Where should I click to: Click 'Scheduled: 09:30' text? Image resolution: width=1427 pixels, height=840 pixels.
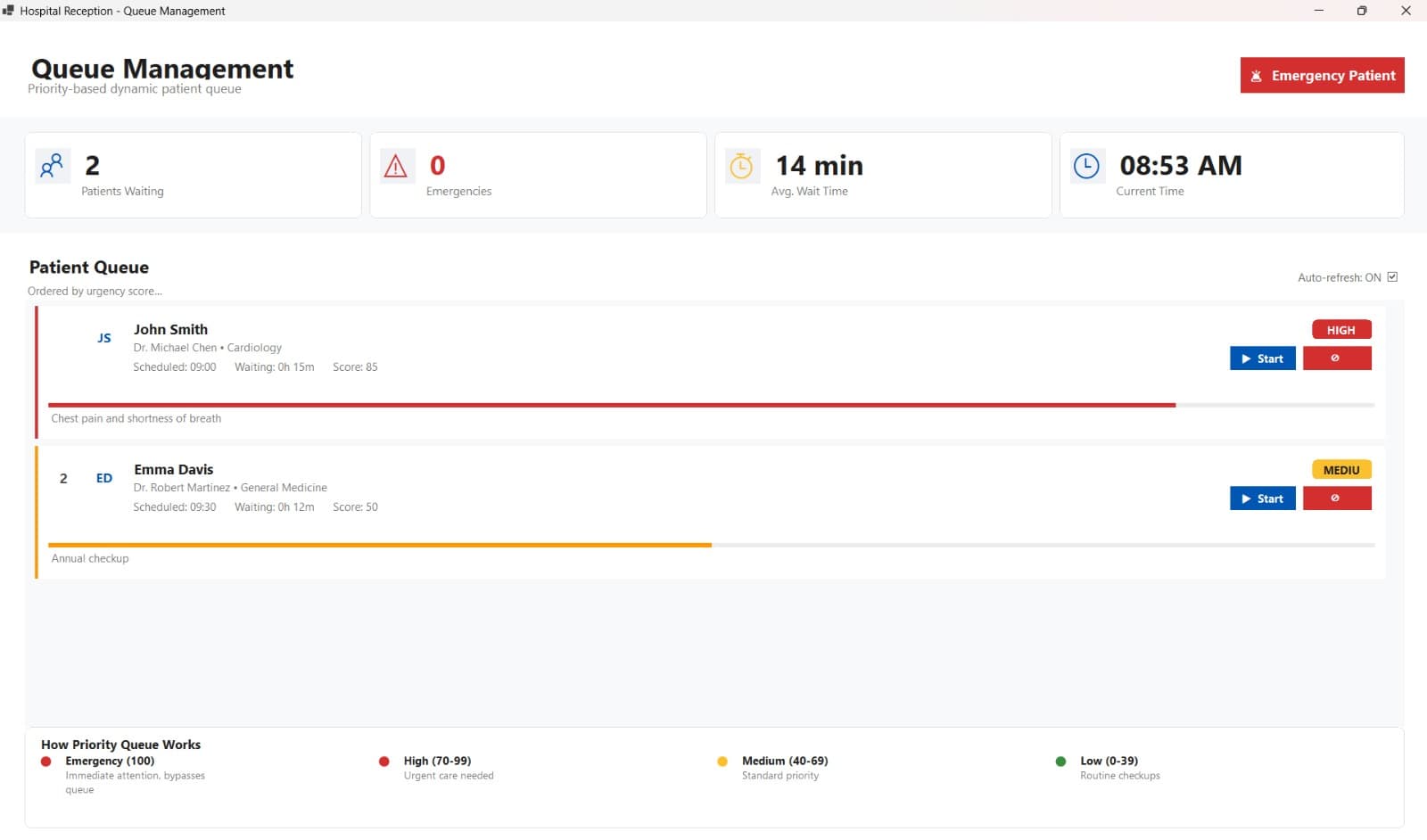pyautogui.click(x=175, y=507)
